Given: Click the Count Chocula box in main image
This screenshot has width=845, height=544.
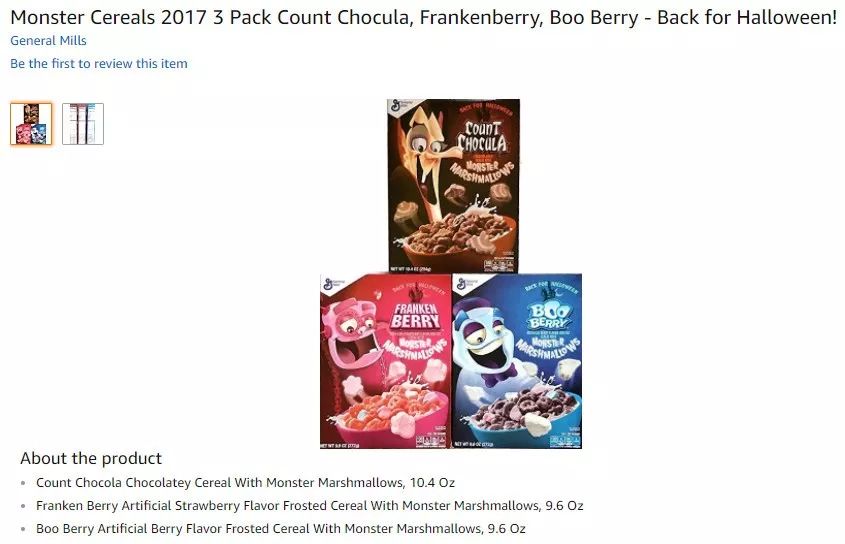Looking at the screenshot, I should pos(453,185).
